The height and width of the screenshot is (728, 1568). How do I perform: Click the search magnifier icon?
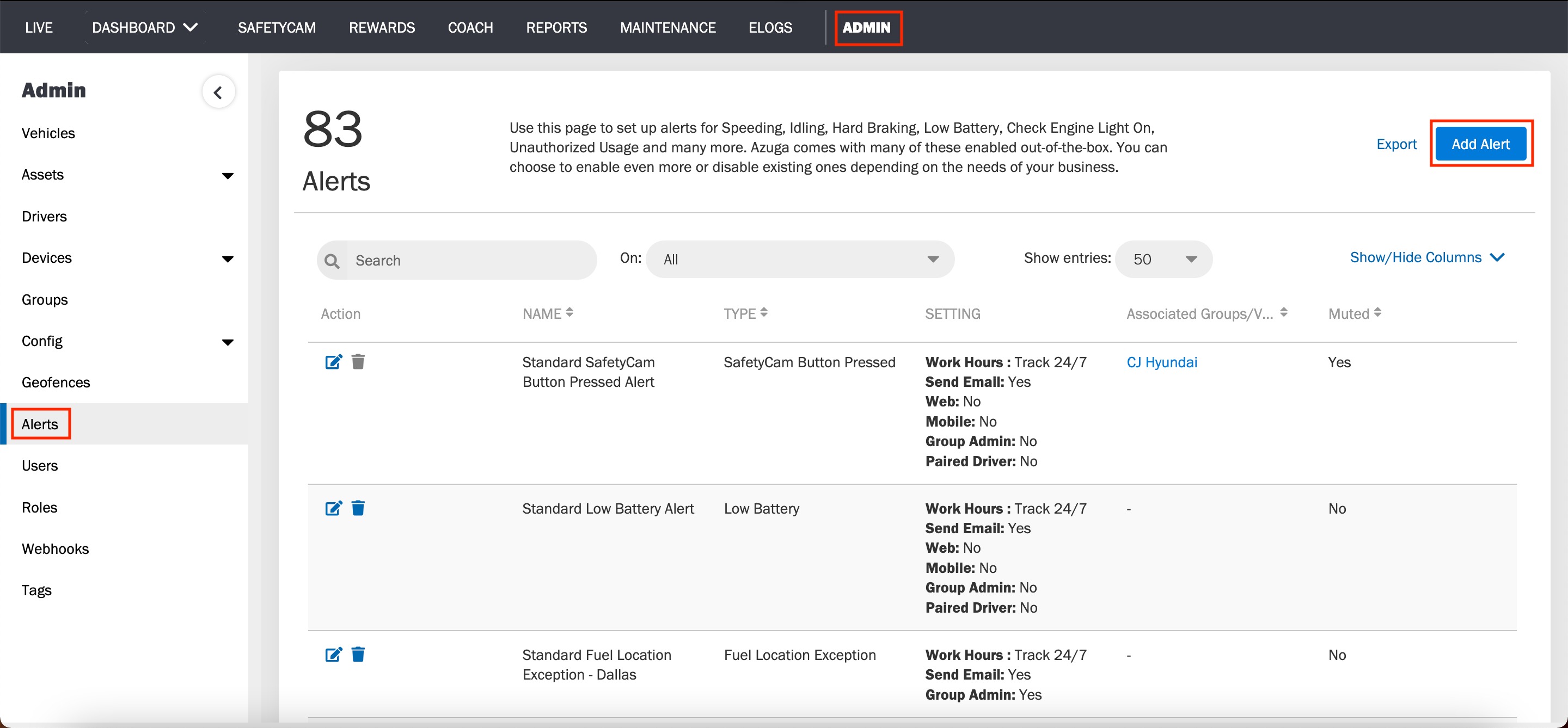tap(332, 261)
